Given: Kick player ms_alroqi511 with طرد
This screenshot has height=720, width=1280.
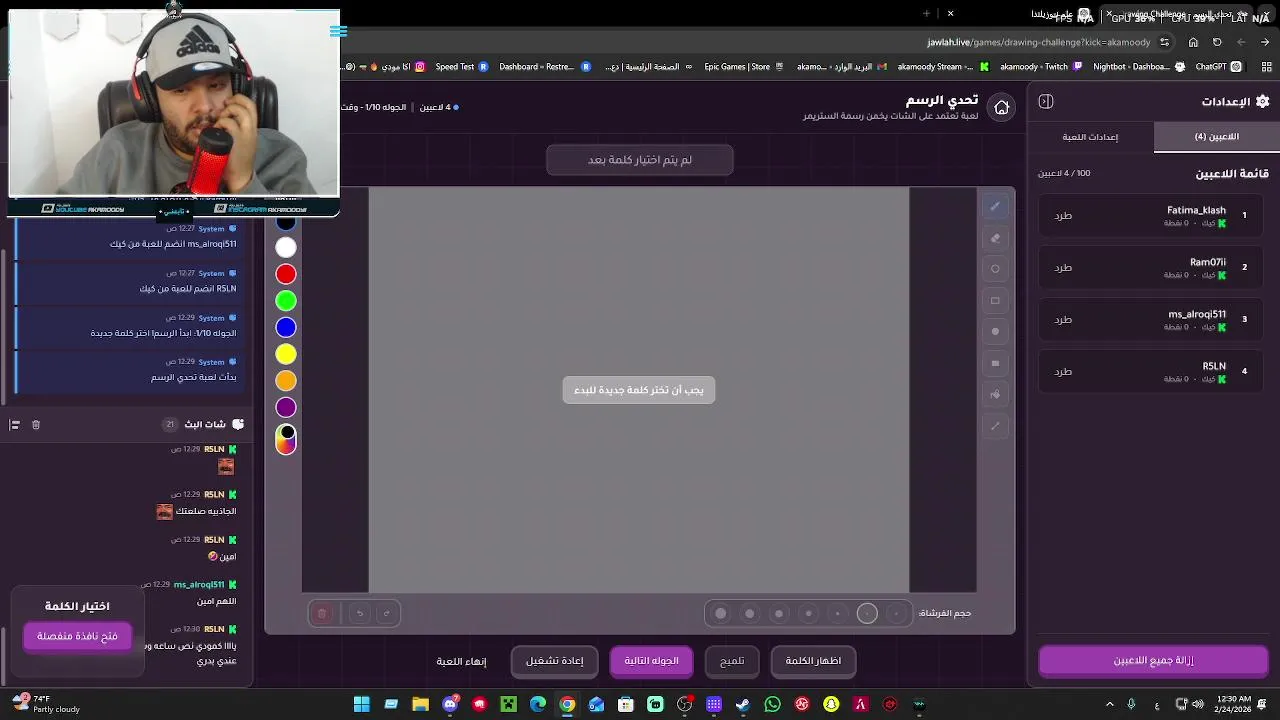Looking at the screenshot, I should point(1063,319).
